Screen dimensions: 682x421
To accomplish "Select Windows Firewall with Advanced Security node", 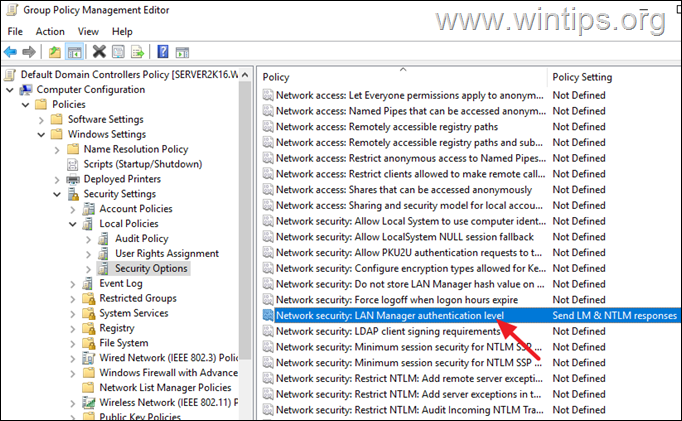I will (x=168, y=373).
